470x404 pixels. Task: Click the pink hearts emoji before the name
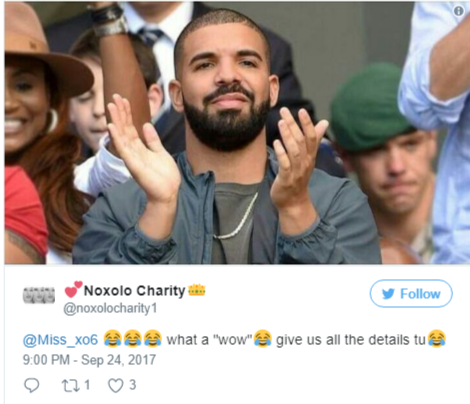[x=73, y=289]
